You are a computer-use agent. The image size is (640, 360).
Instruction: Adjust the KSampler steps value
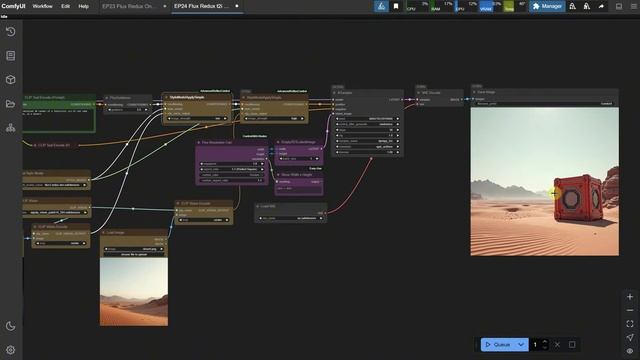click(367, 130)
